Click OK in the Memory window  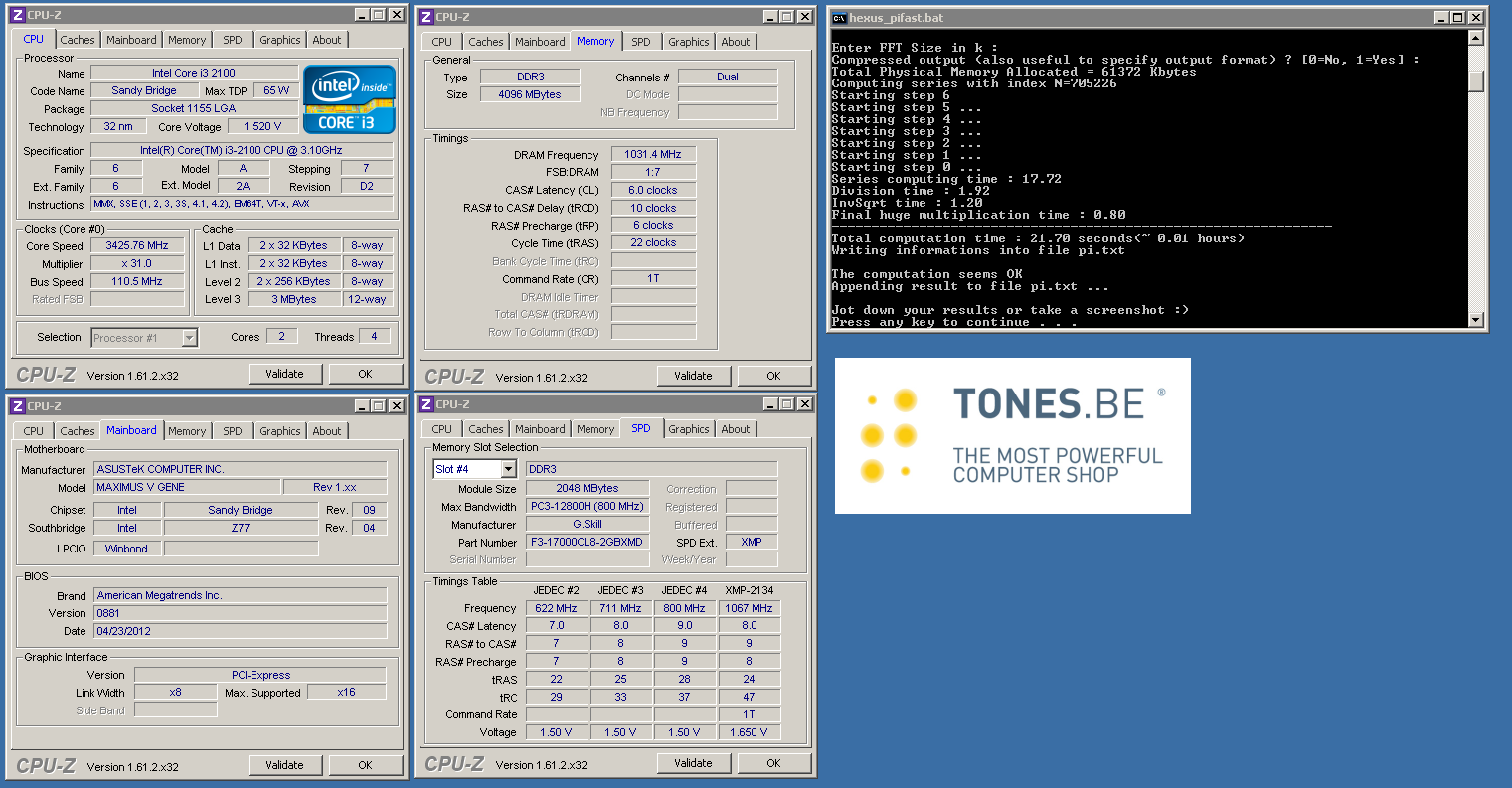[x=773, y=376]
